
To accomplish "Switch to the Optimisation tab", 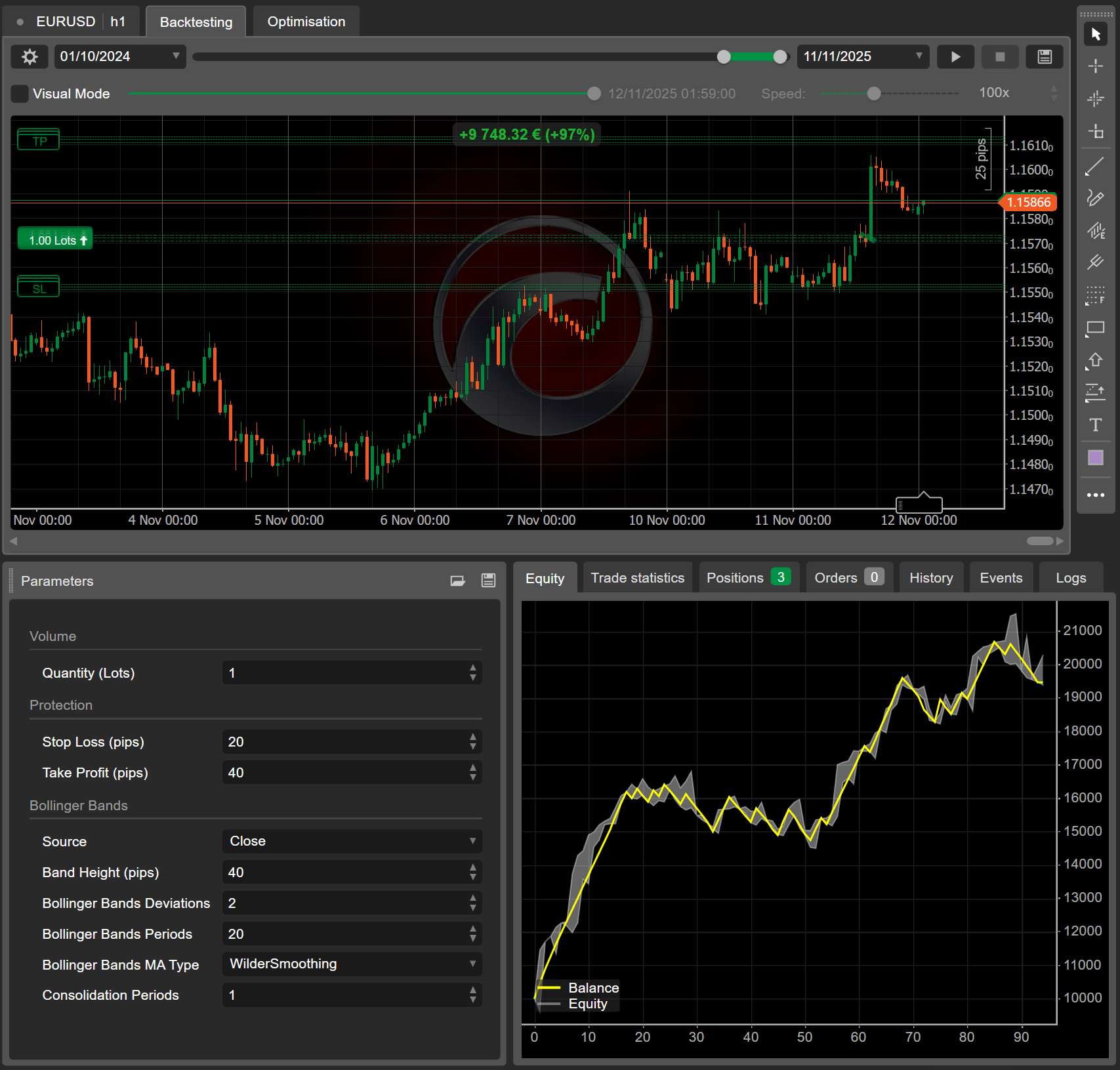I will click(x=306, y=22).
